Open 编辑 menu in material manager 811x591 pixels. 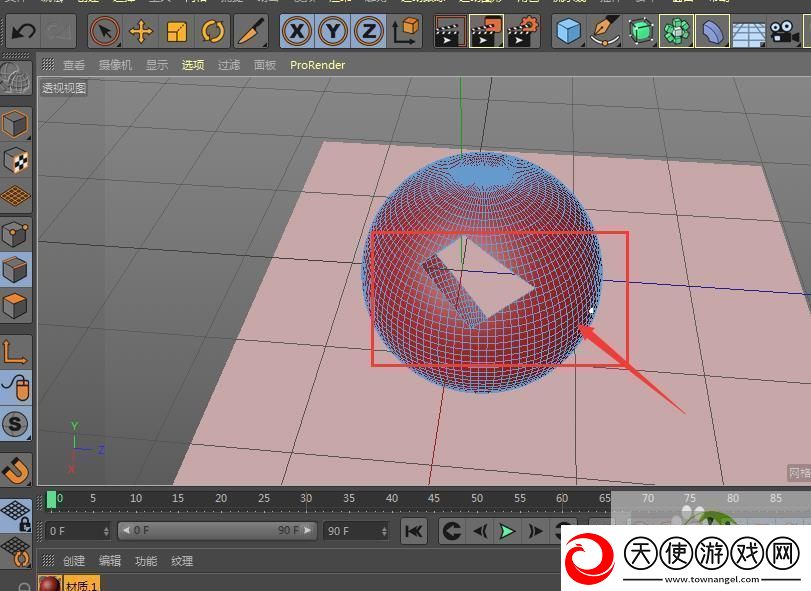pyautogui.click(x=110, y=561)
